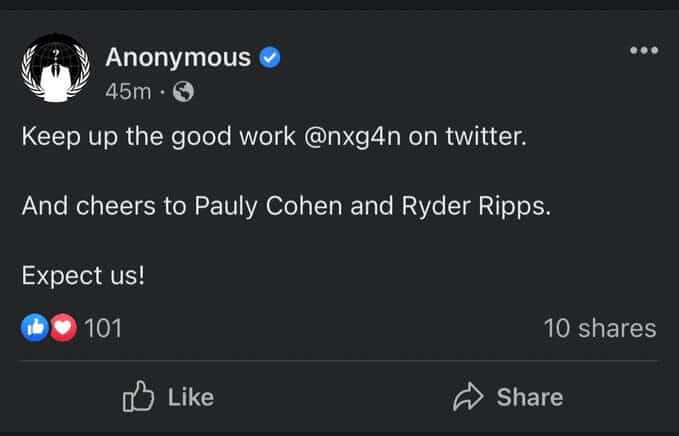Click the @nxg4n mention in post
Image resolution: width=679 pixels, height=436 pixels.
pos(352,137)
